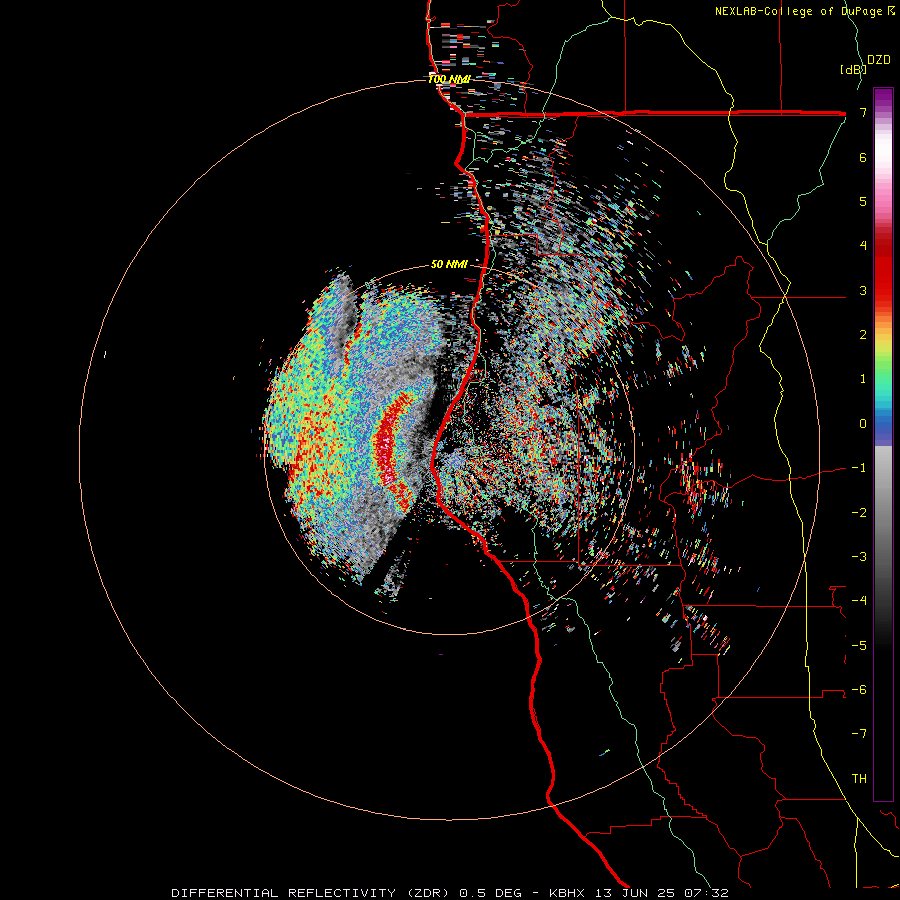
Task: Click the -1 dB label on the scale
Action: [859, 468]
